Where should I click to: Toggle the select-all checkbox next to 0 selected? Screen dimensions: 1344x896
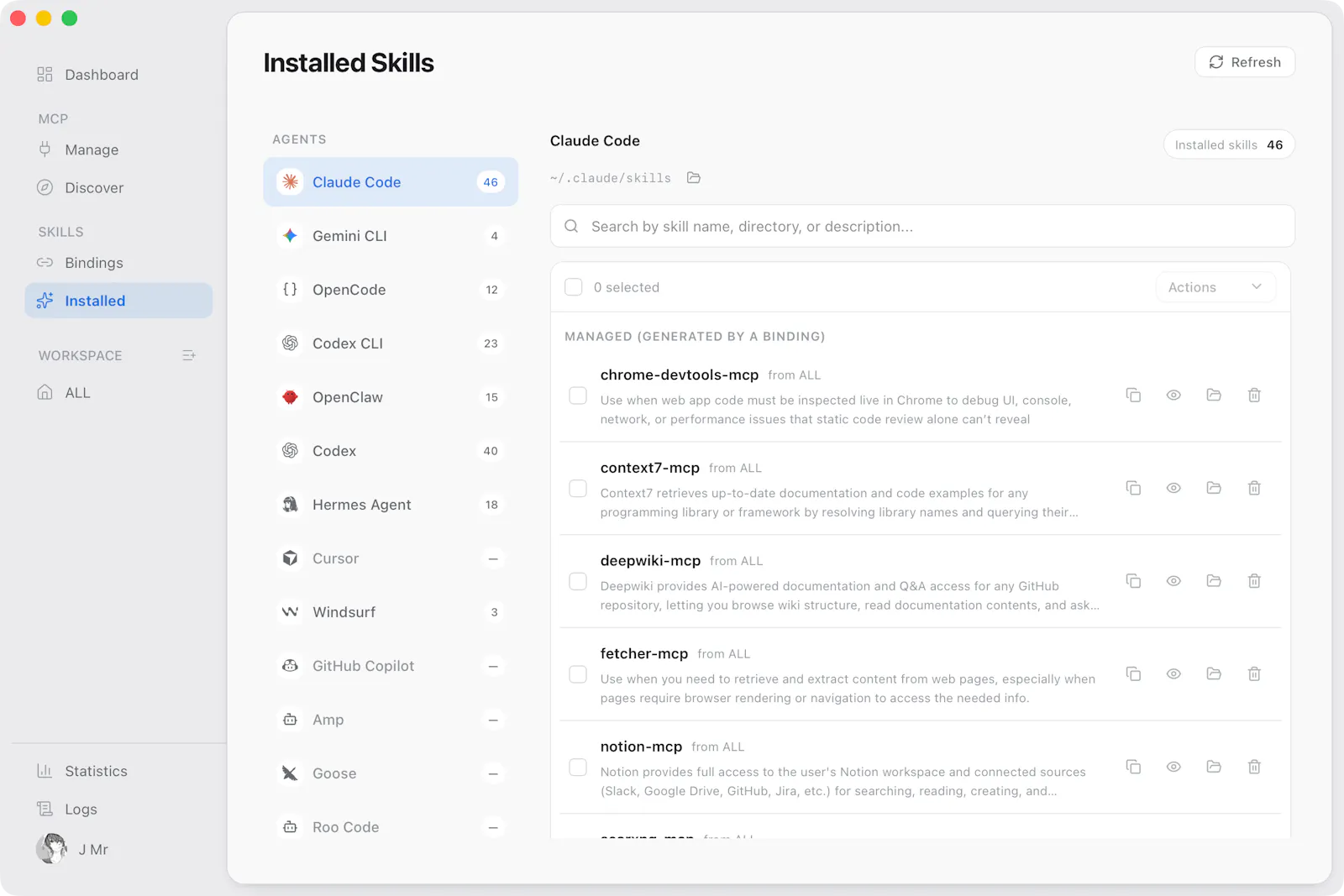pyautogui.click(x=574, y=287)
